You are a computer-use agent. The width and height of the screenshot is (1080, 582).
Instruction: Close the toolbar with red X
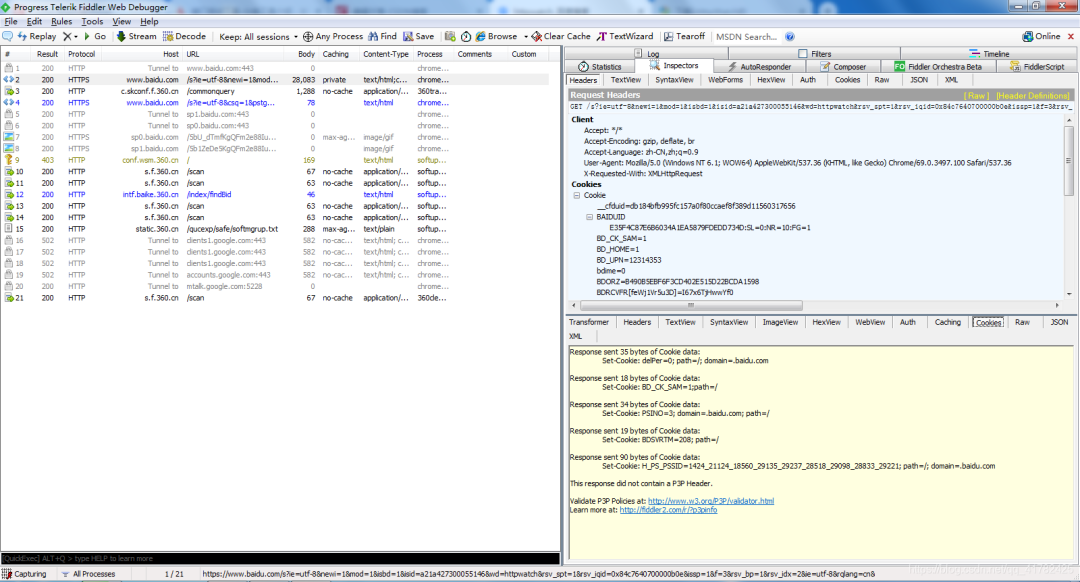1071,37
